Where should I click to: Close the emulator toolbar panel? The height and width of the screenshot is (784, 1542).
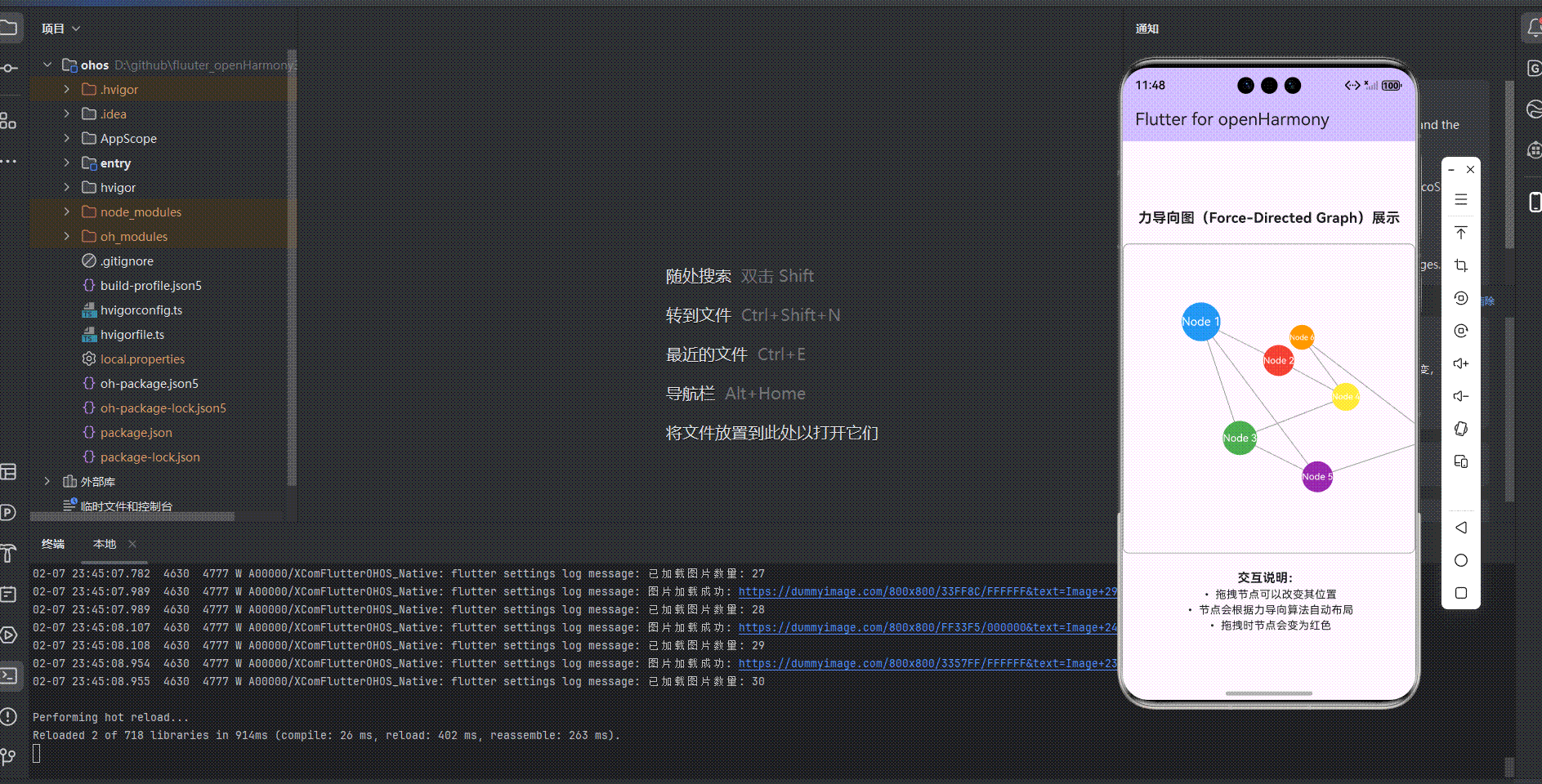point(1470,170)
